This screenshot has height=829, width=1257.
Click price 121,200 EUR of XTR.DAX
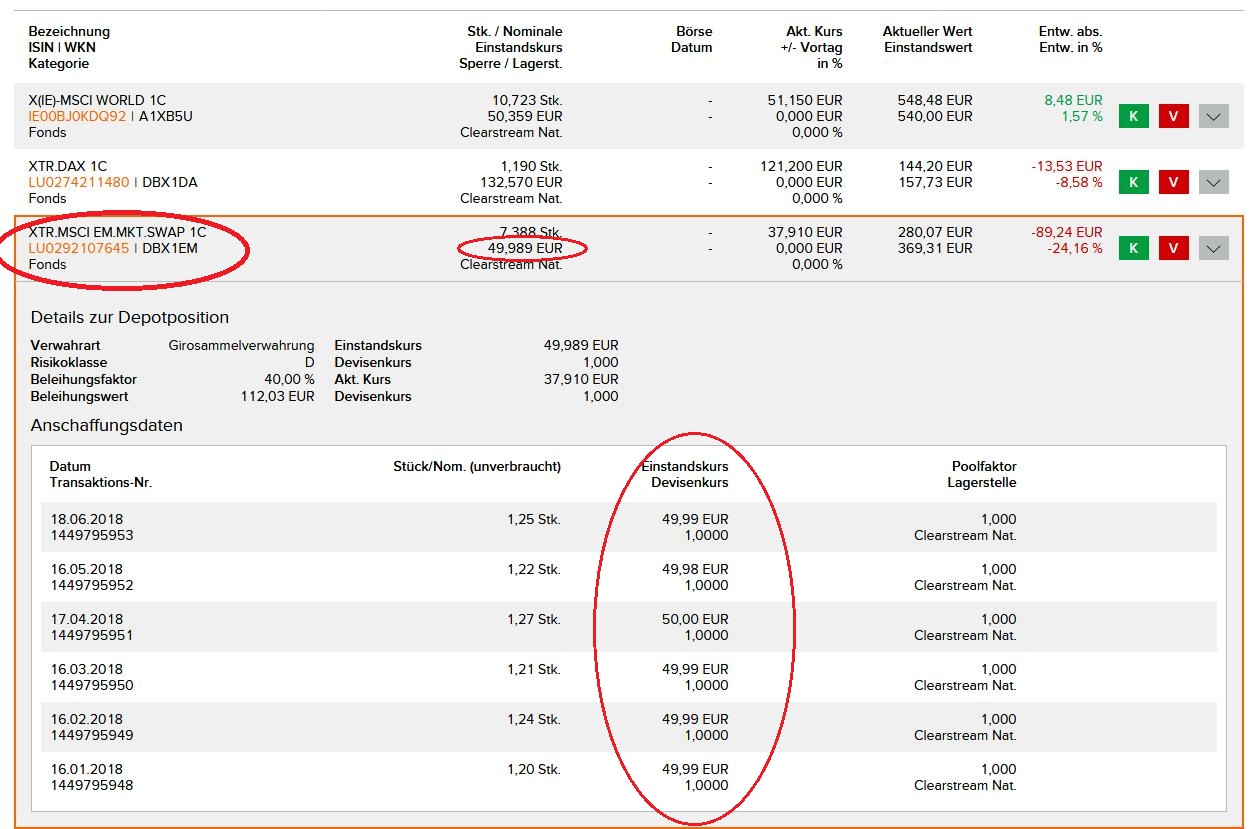[801, 166]
